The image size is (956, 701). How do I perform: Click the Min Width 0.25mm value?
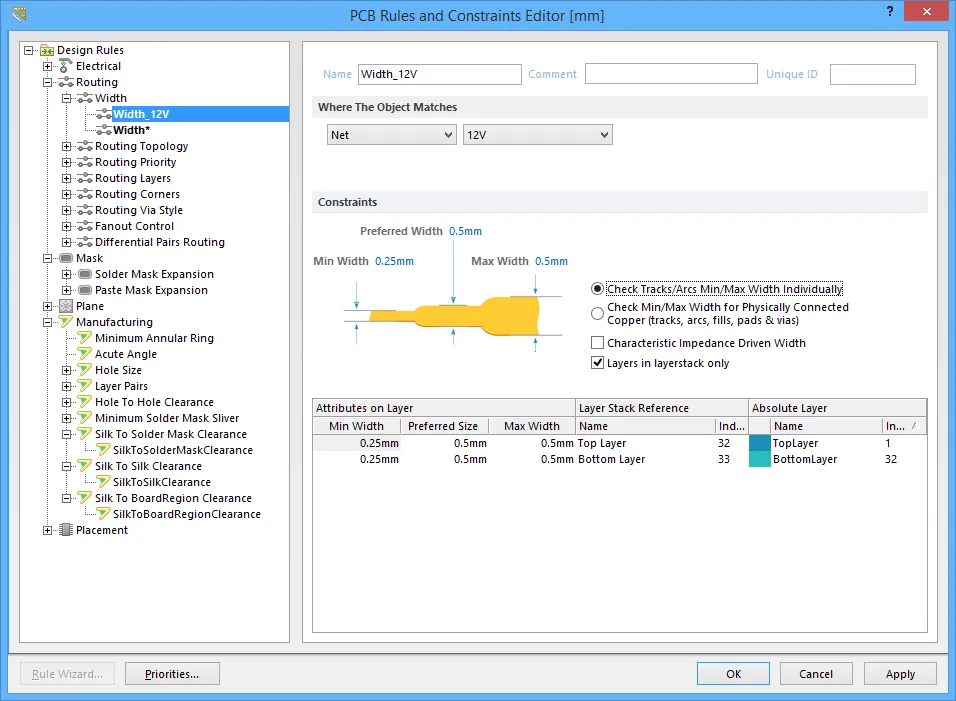click(x=394, y=261)
